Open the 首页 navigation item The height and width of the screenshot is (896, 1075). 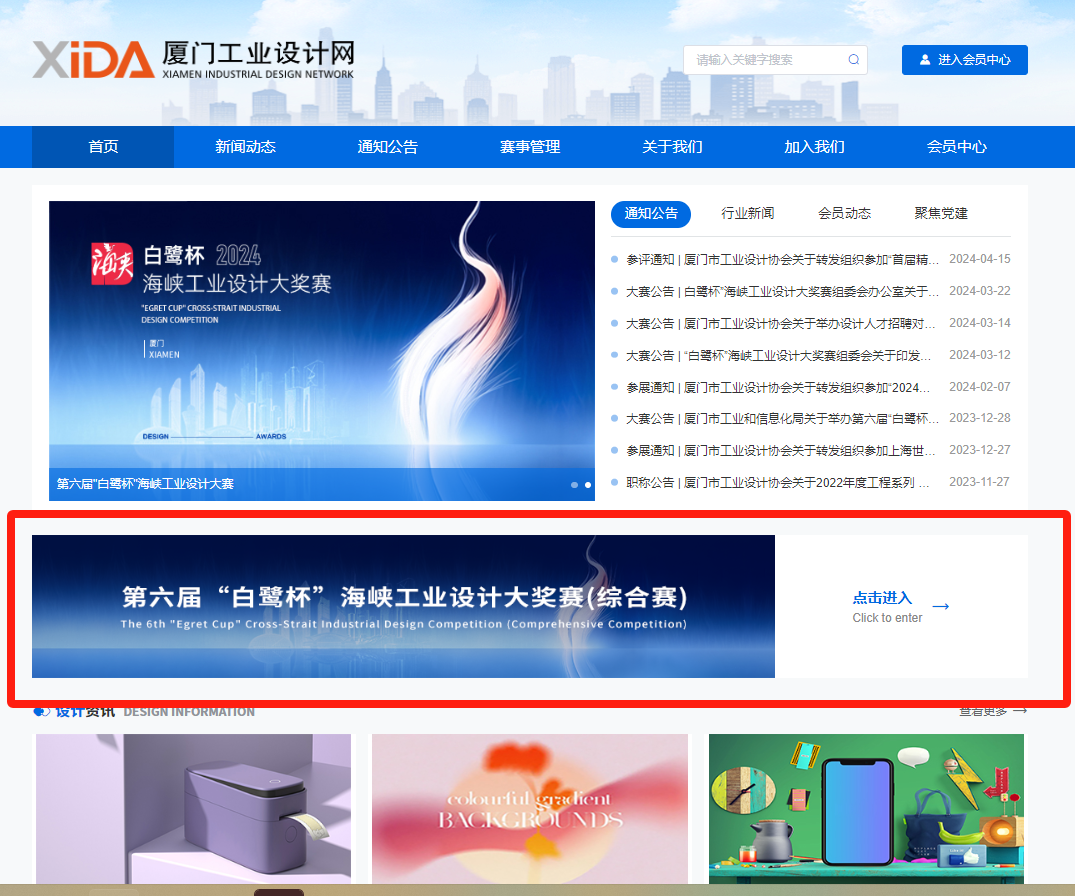(103, 147)
